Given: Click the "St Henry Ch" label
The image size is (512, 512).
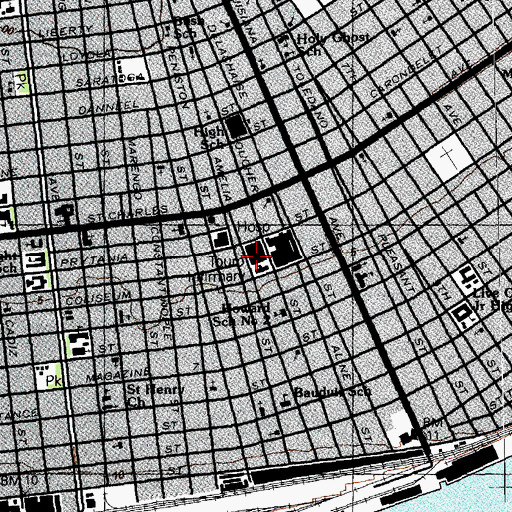Looking at the screenshot, I should (155, 396).
